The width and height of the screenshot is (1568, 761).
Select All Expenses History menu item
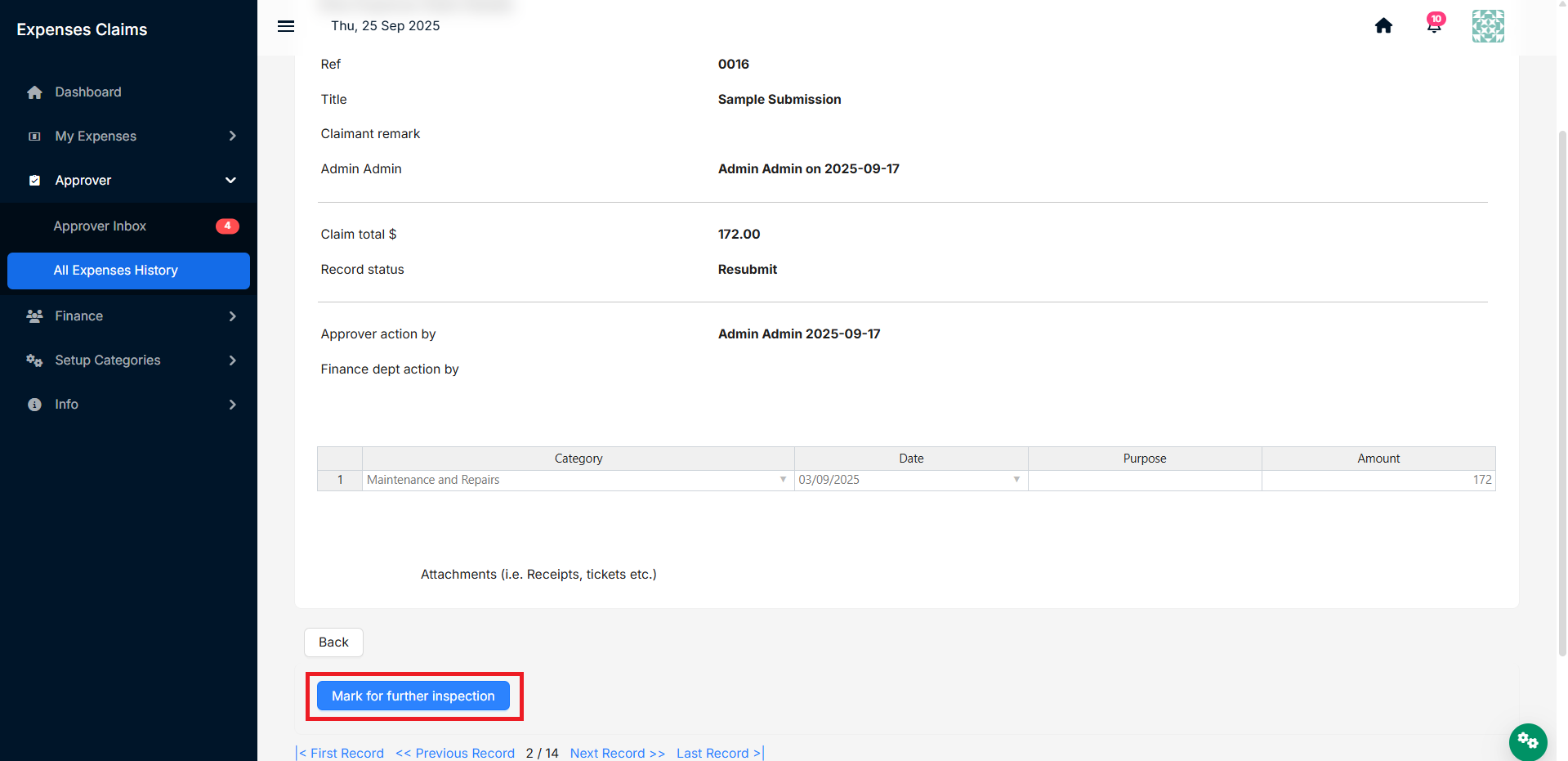point(129,271)
